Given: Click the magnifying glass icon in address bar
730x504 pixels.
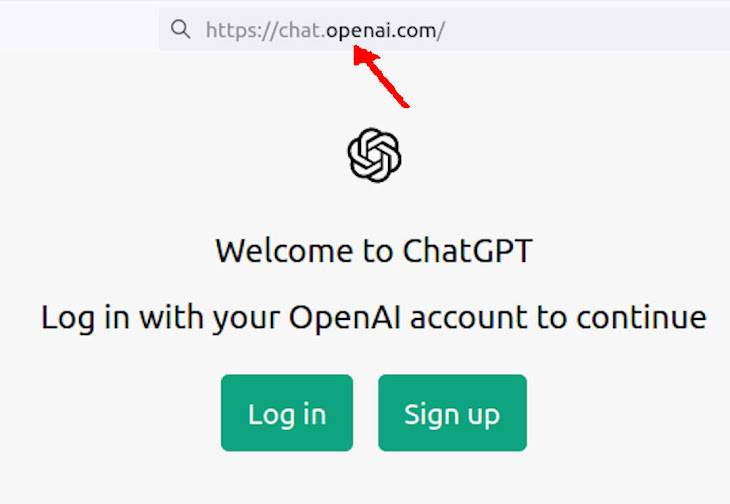Looking at the screenshot, I should pos(180,29).
